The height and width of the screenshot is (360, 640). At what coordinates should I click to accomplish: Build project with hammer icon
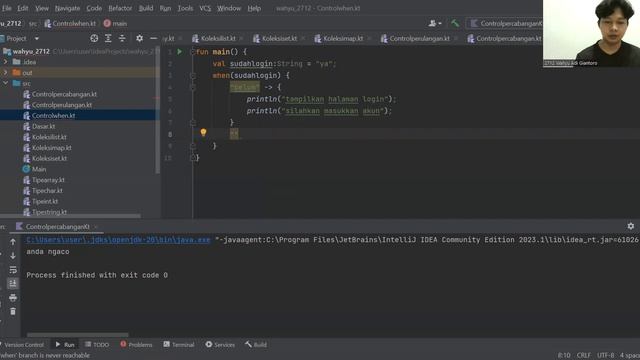point(455,24)
